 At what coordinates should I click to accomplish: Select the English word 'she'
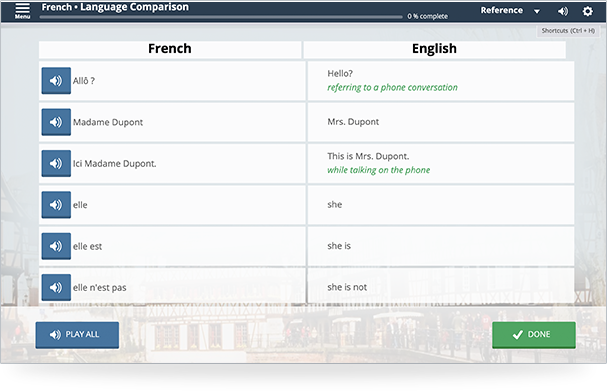coord(334,205)
